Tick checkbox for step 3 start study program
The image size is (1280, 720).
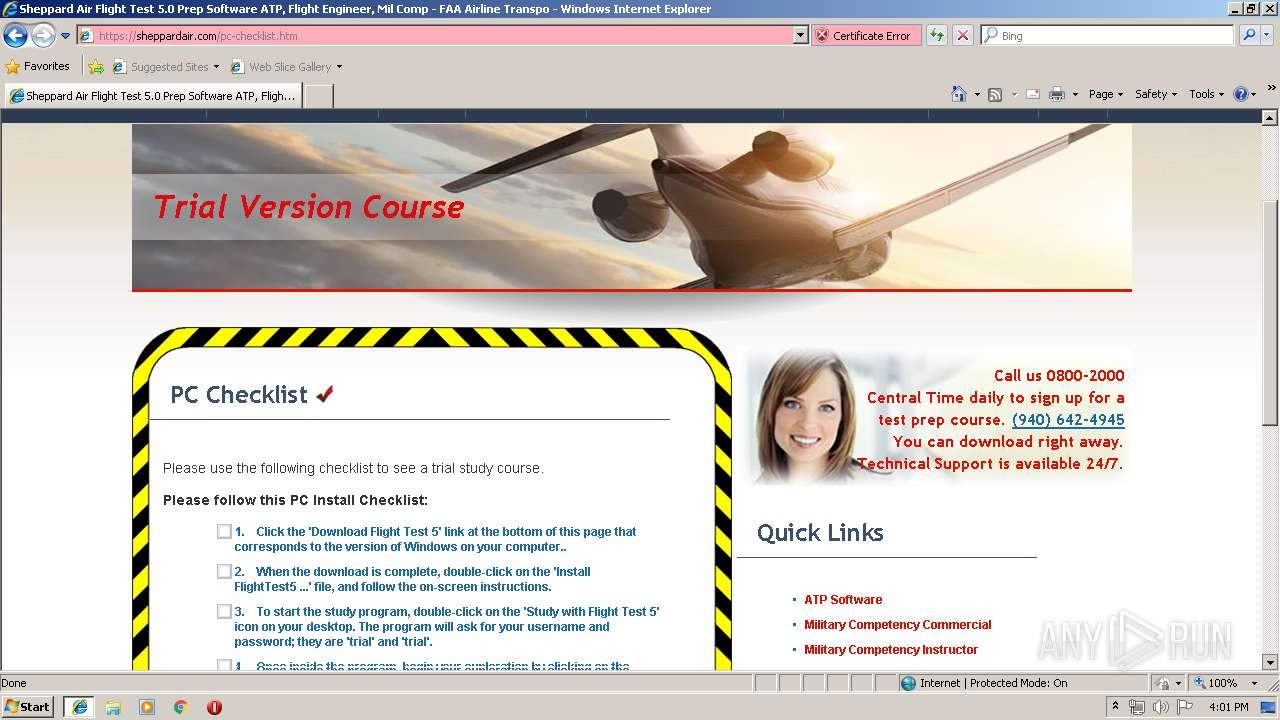[224, 611]
